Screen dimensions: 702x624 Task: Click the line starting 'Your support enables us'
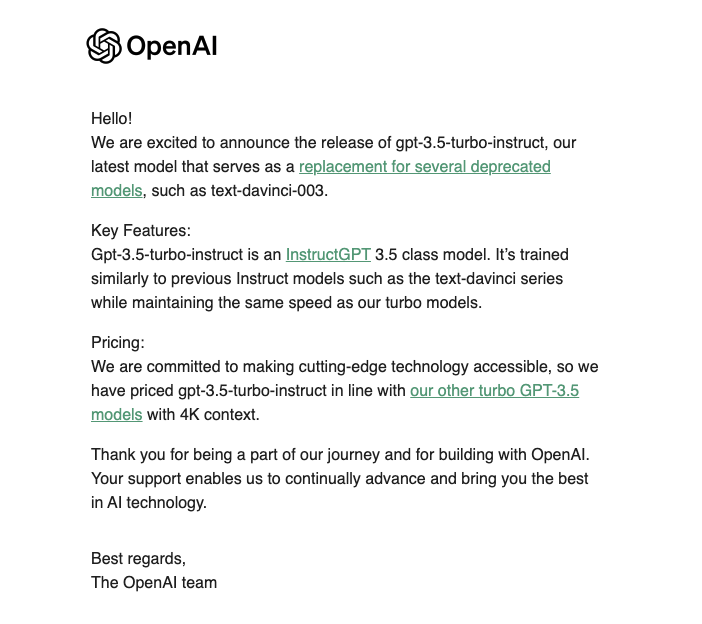coord(339,479)
